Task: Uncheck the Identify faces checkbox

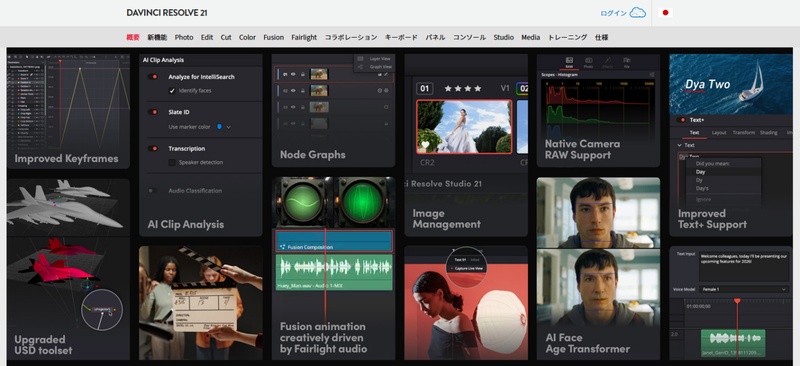Action: tap(172, 90)
